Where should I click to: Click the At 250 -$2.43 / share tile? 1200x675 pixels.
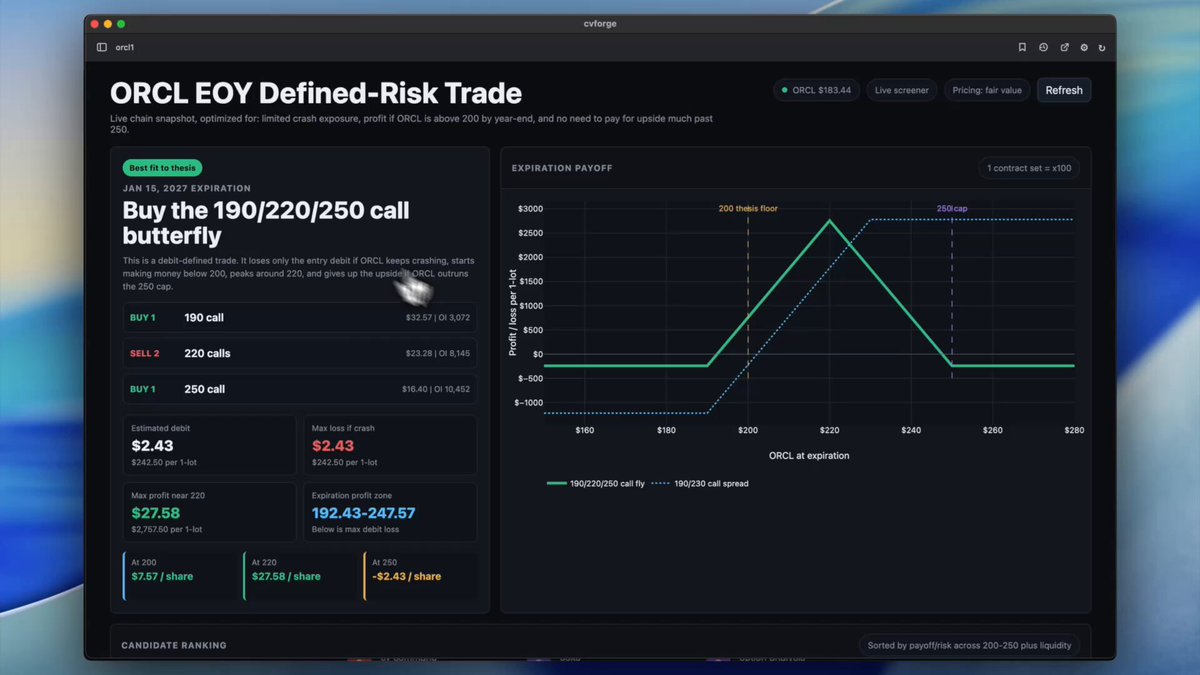point(420,575)
